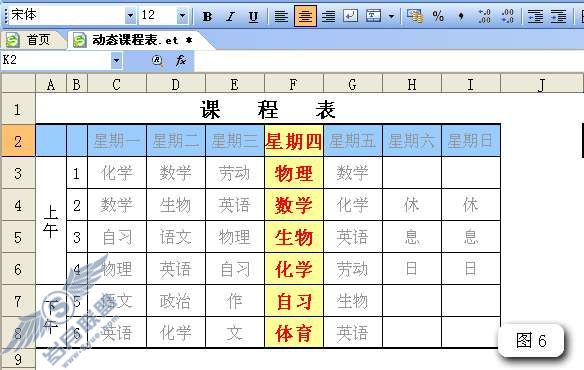This screenshot has width=584, height=370.
Task: Click the 星期日 header cell
Action: 471,141
